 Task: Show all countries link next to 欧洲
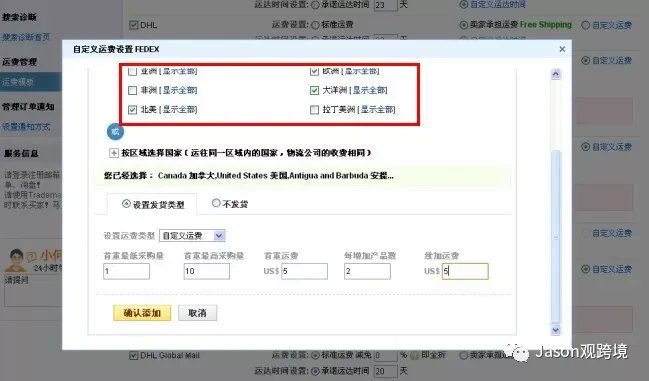click(x=361, y=71)
